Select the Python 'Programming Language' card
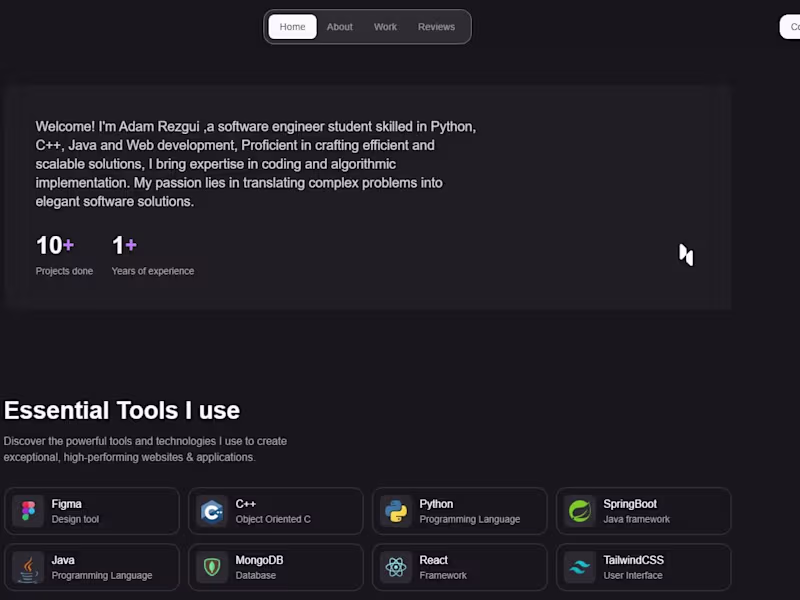Viewport: 800px width, 600px height. (460, 511)
